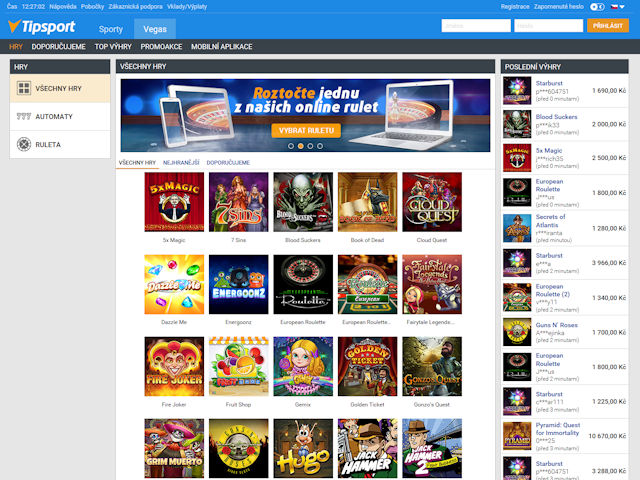
Task: Open Automaty slot icon in sidebar
Action: 24,116
